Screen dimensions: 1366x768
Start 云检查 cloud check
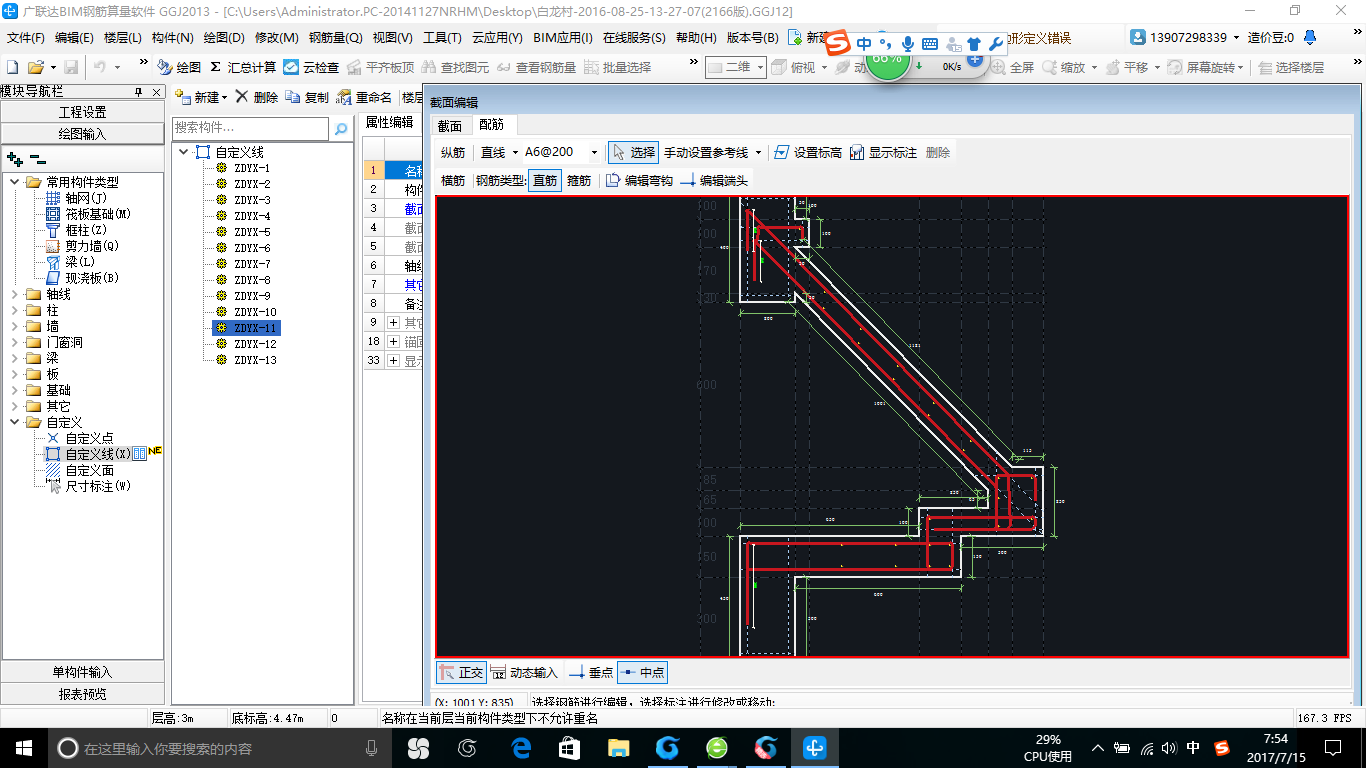point(311,67)
